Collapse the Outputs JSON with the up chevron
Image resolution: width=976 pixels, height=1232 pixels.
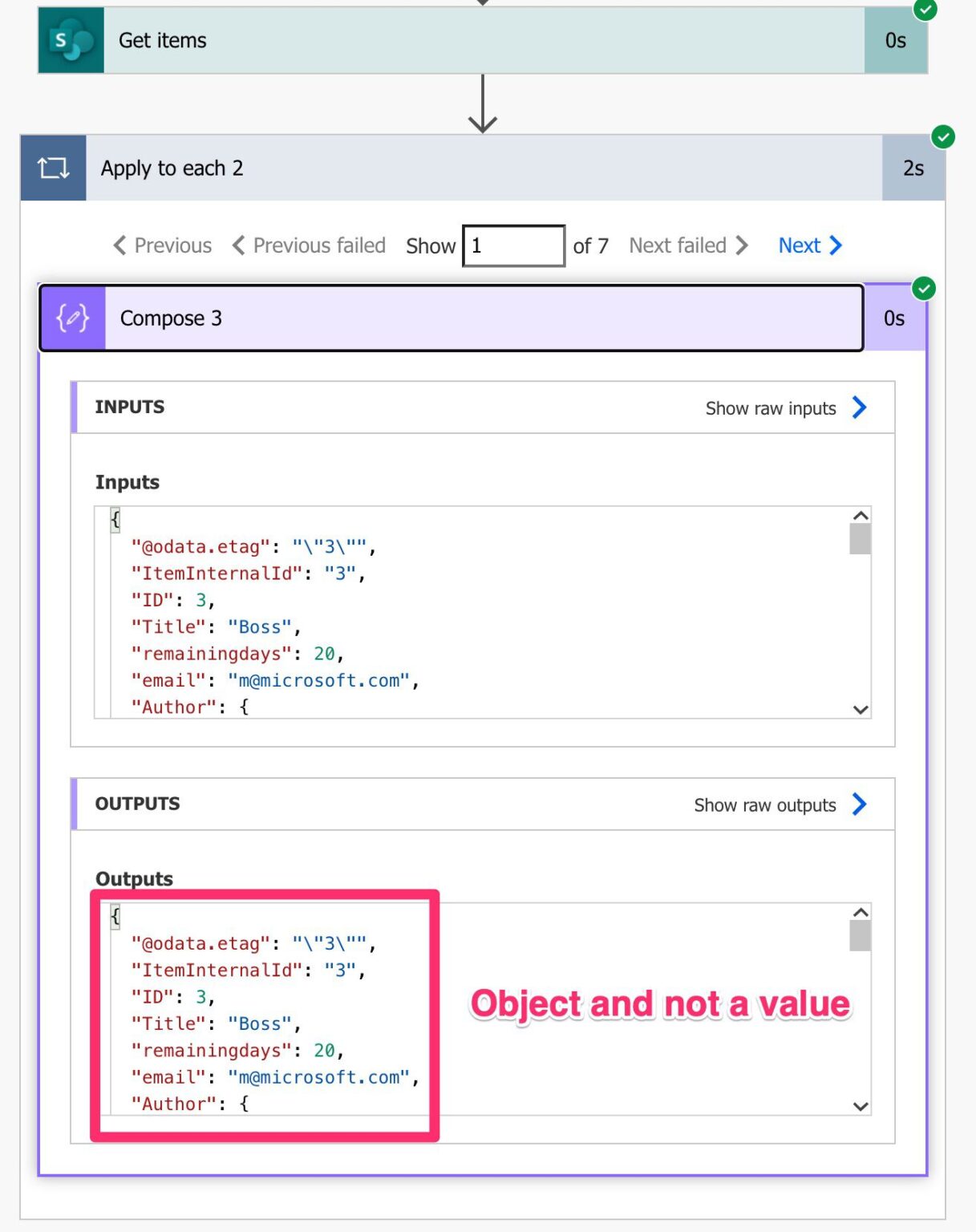(859, 913)
